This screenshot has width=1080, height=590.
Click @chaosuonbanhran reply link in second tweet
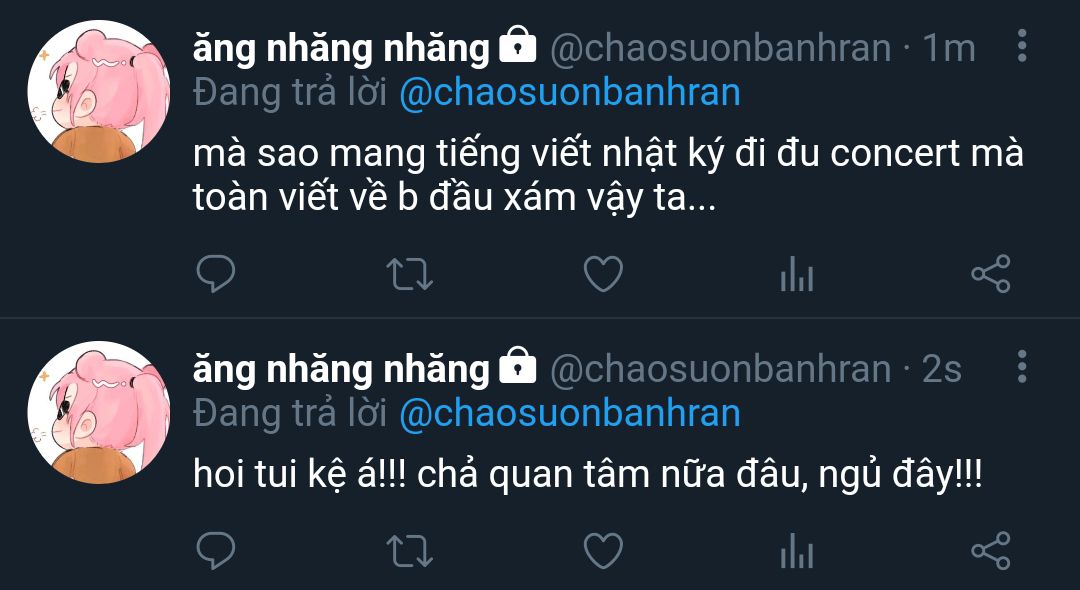[x=570, y=414]
